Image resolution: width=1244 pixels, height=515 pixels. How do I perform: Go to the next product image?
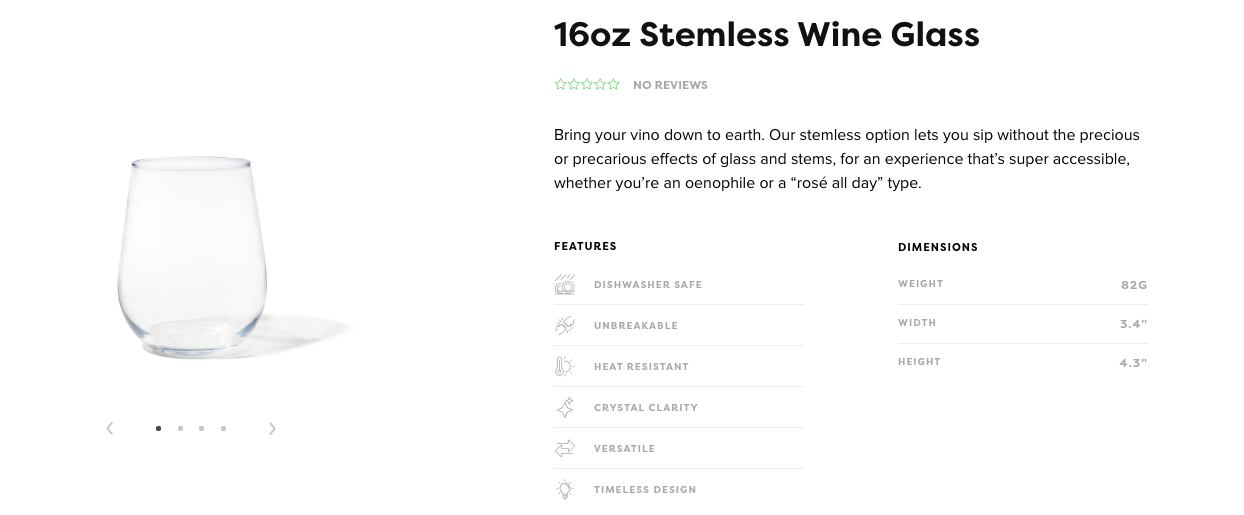click(272, 428)
